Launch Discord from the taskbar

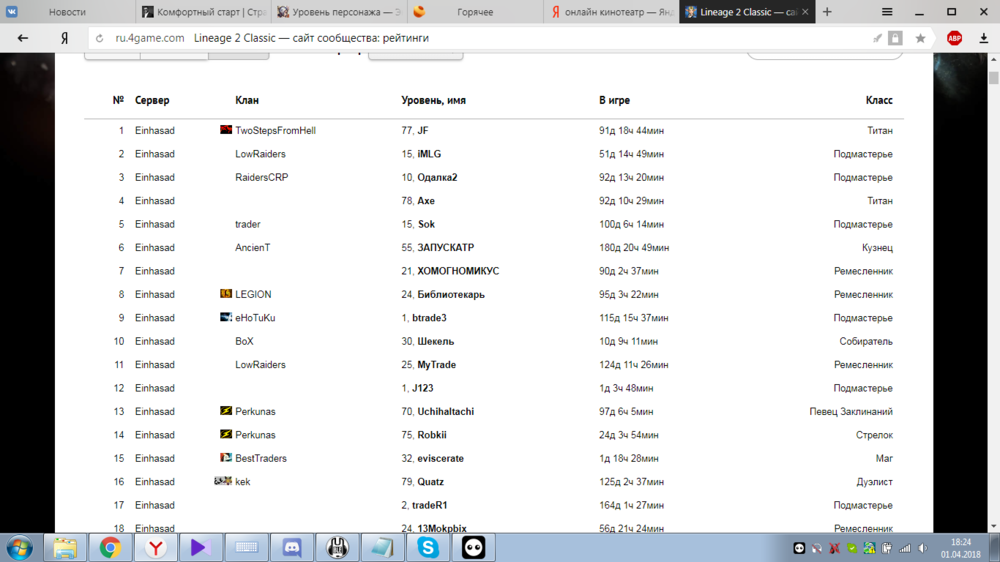[291, 547]
